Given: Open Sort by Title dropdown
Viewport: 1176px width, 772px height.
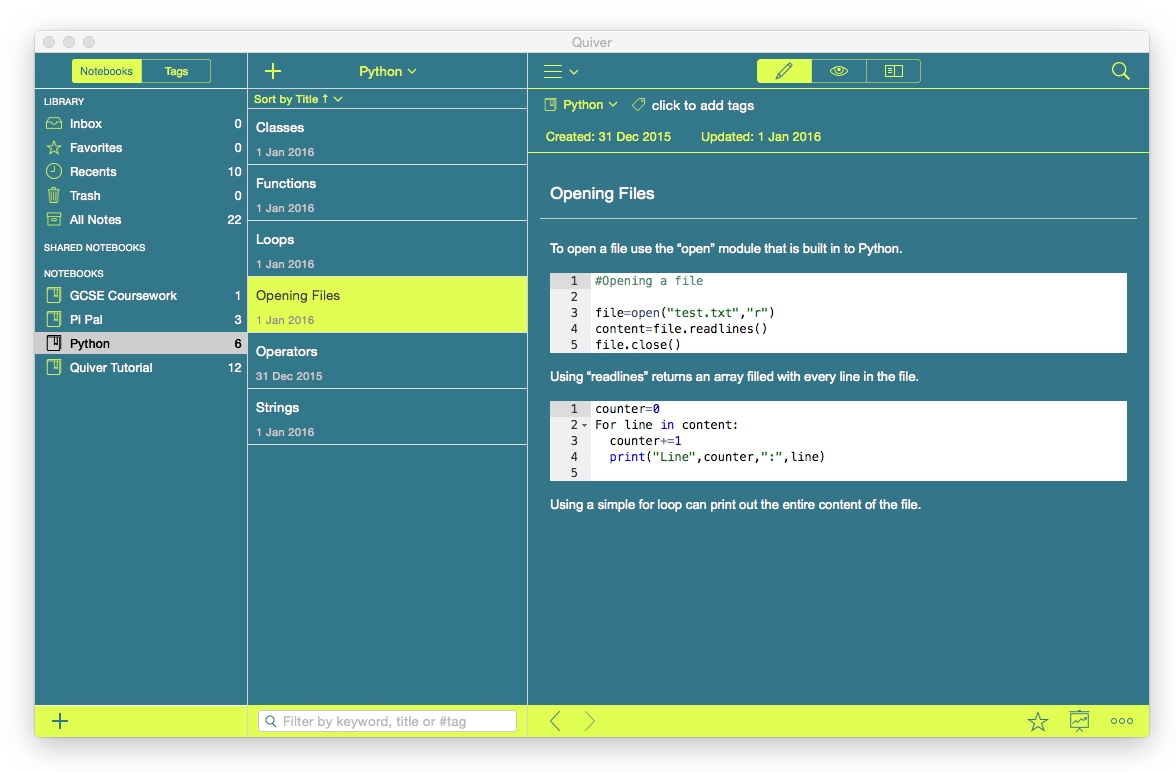Looking at the screenshot, I should [298, 99].
